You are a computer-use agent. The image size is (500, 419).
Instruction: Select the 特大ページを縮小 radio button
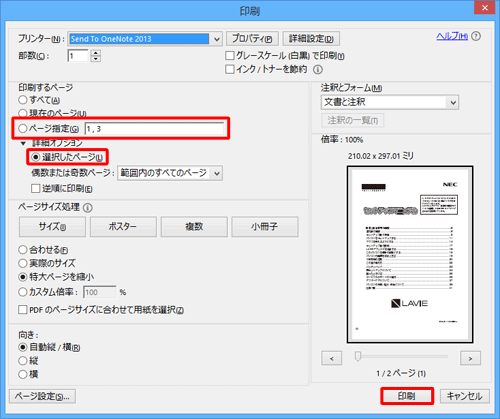(x=23, y=277)
